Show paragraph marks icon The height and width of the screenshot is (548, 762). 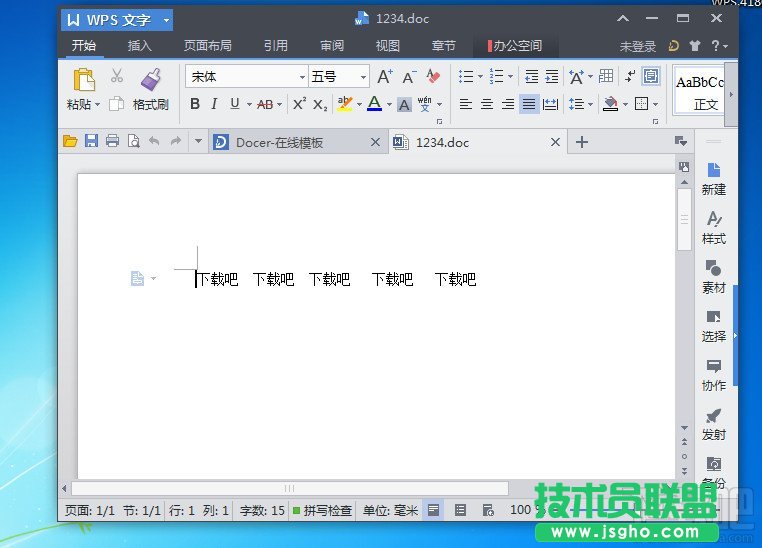coord(630,76)
